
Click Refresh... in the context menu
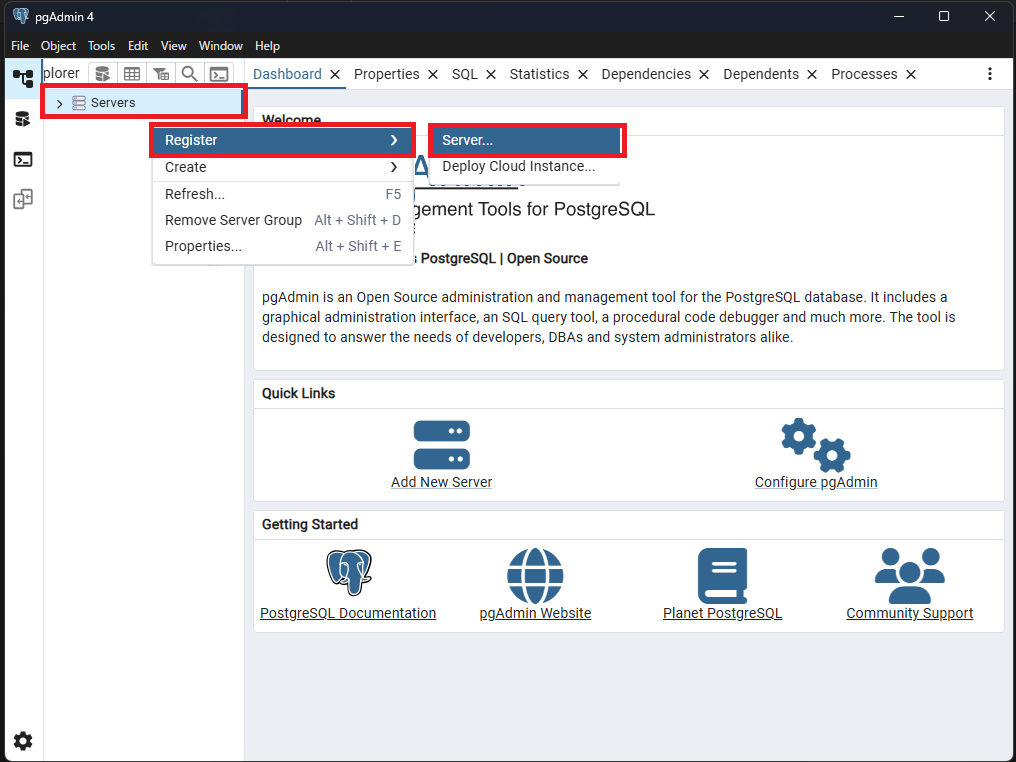(283, 194)
